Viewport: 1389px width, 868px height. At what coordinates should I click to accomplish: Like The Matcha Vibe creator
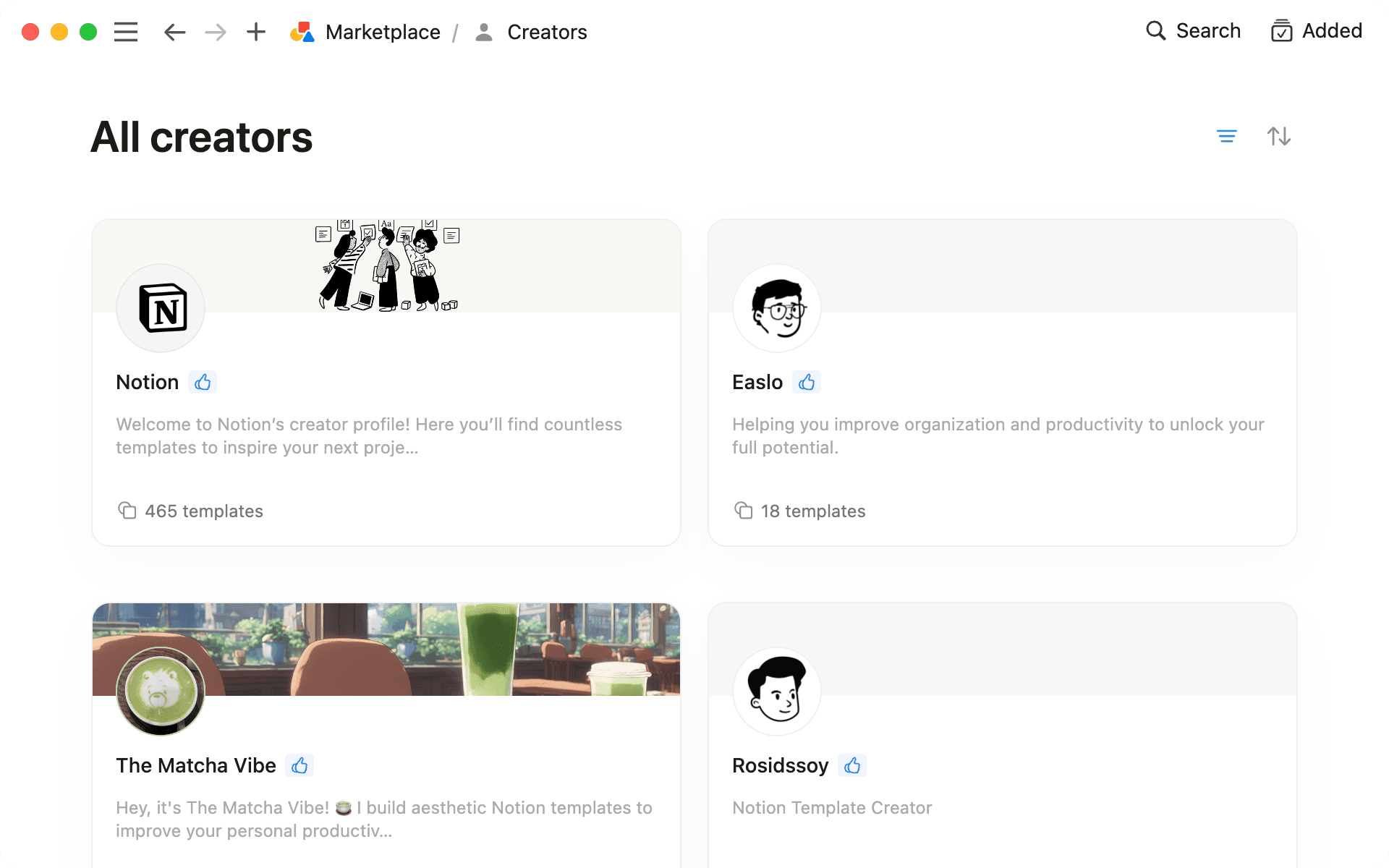pyautogui.click(x=300, y=765)
